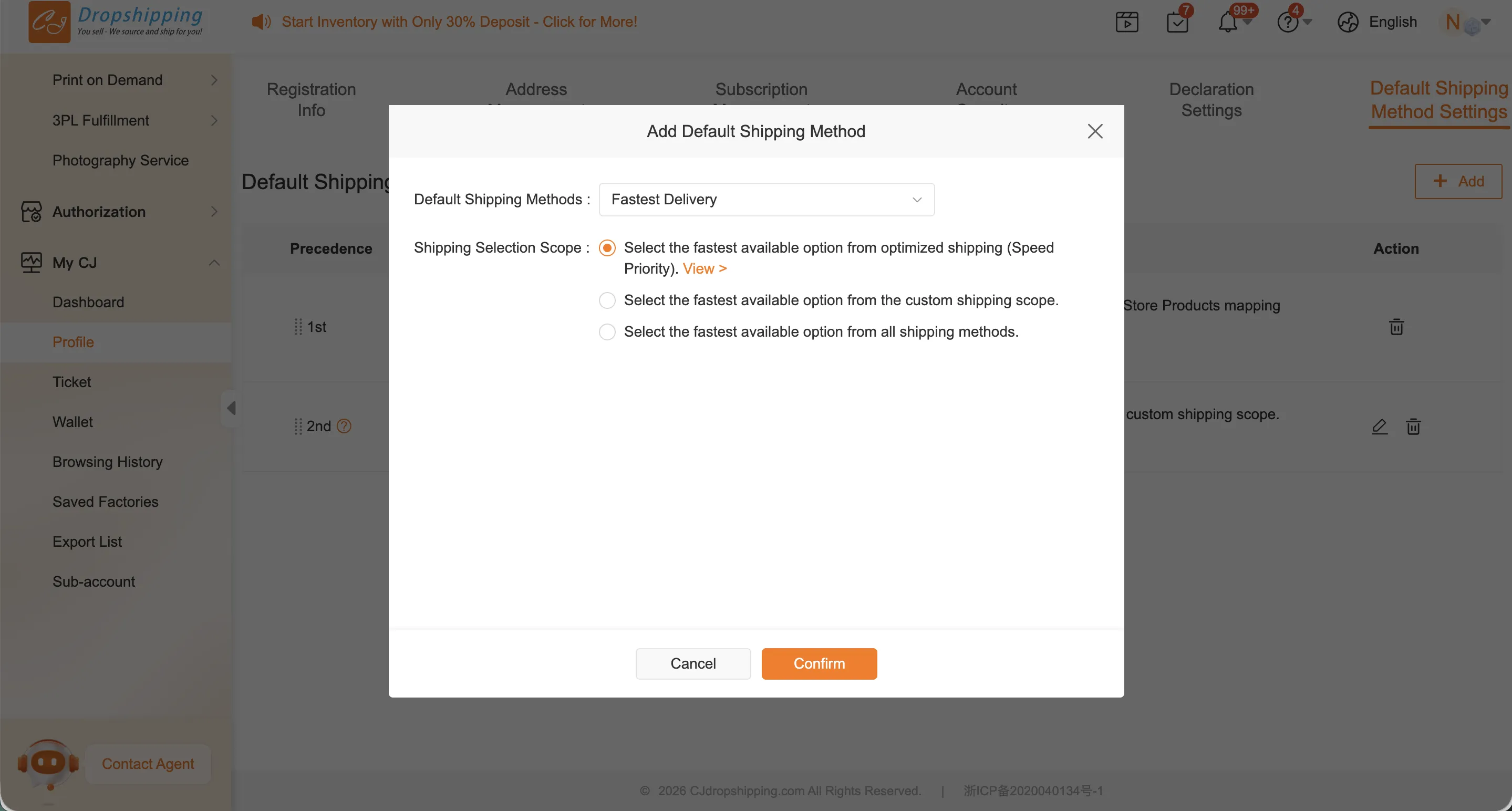Click the 2nd precedence help icon
The height and width of the screenshot is (811, 1512).
click(344, 426)
